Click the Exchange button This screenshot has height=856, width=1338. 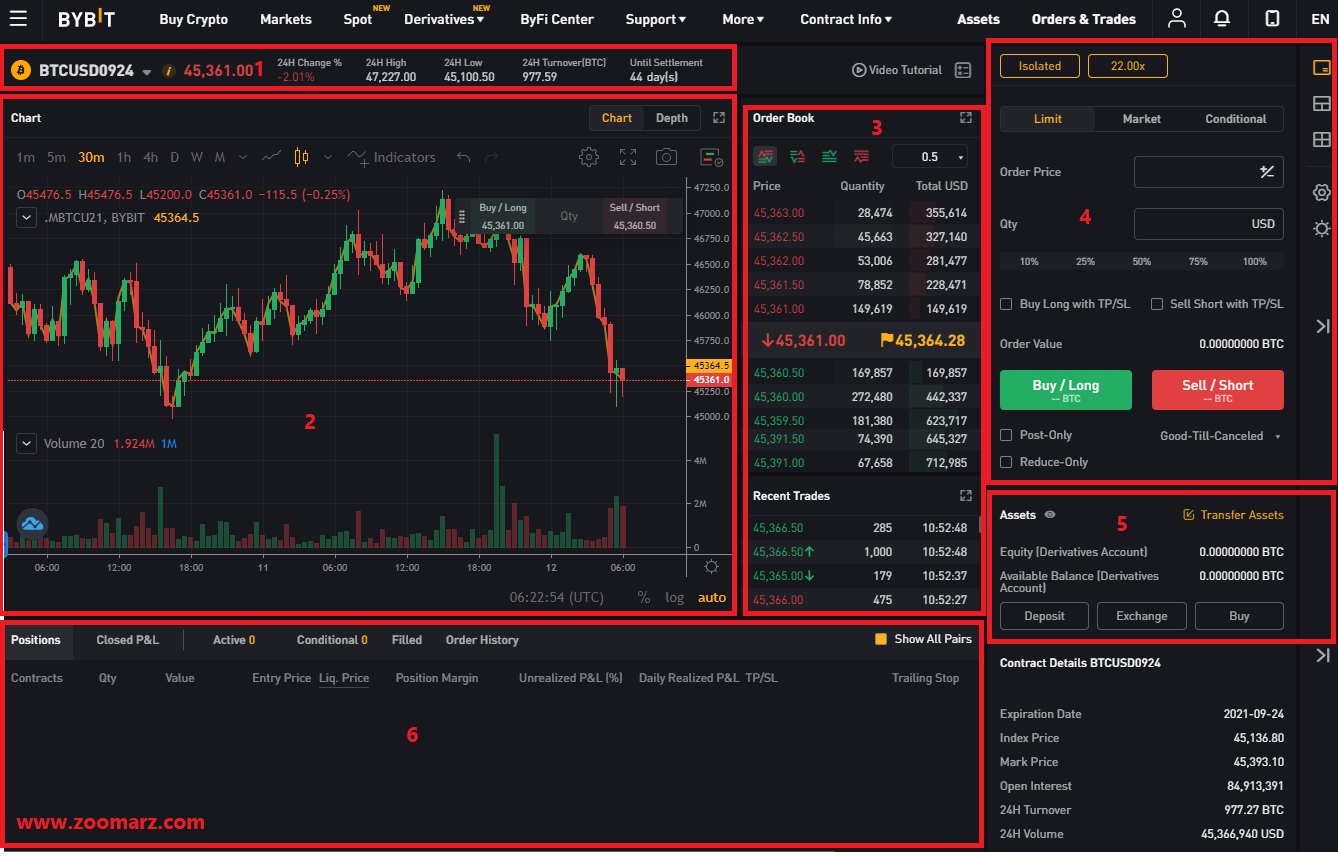[x=1142, y=616]
